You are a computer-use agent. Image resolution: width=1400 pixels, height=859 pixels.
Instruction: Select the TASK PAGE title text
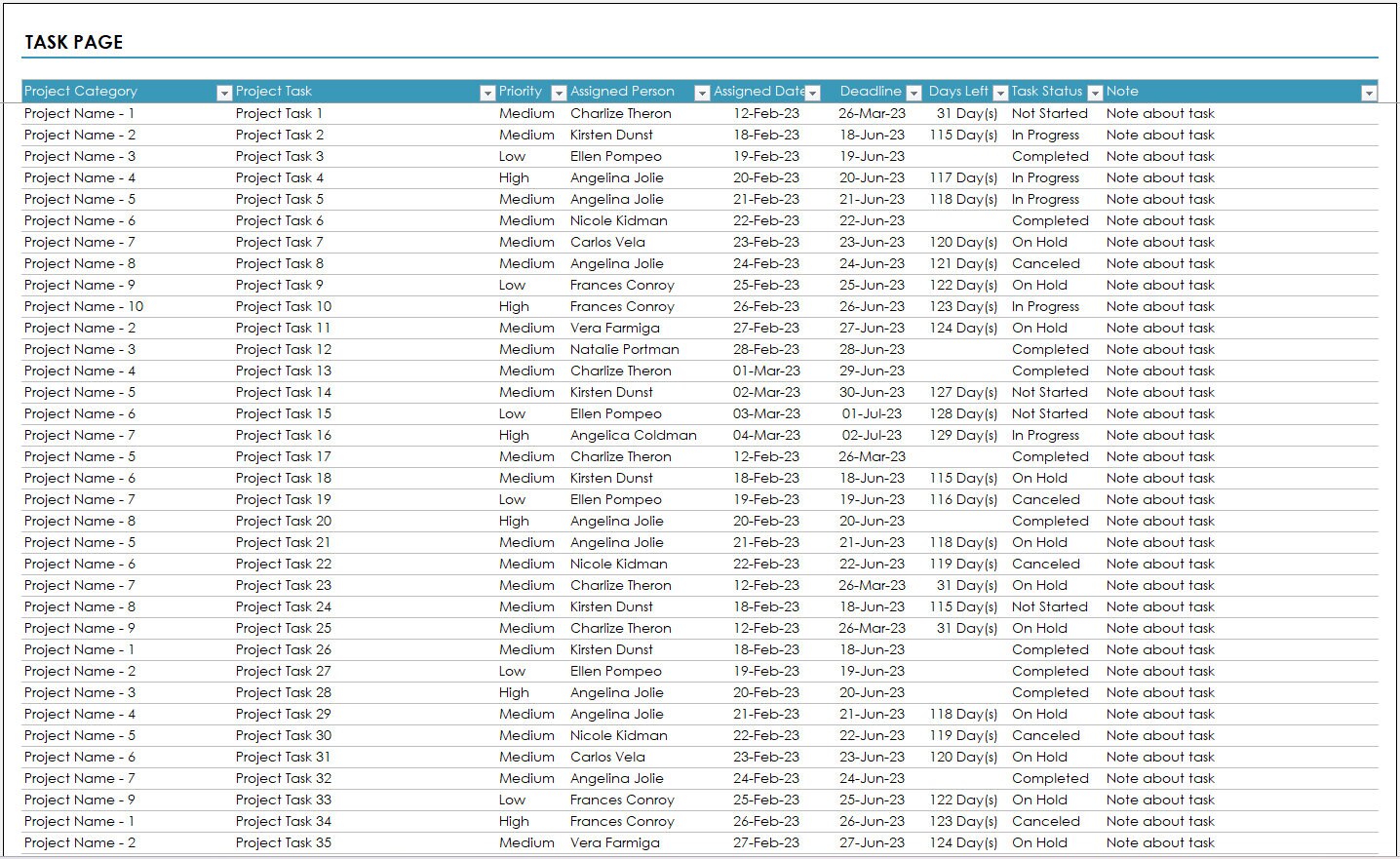point(73,42)
